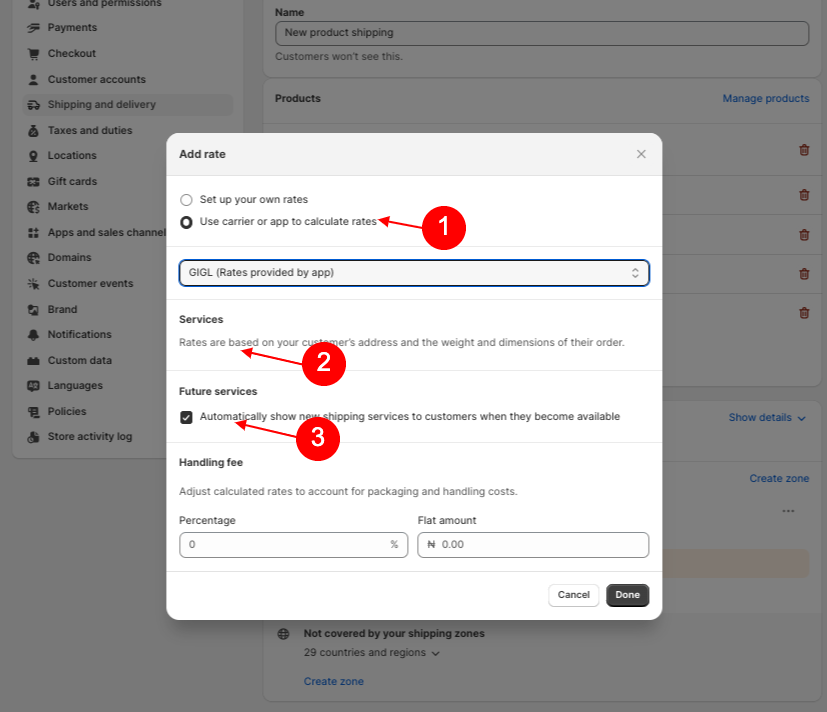Select "Set up your own rates" option
The width and height of the screenshot is (827, 712).
(186, 200)
